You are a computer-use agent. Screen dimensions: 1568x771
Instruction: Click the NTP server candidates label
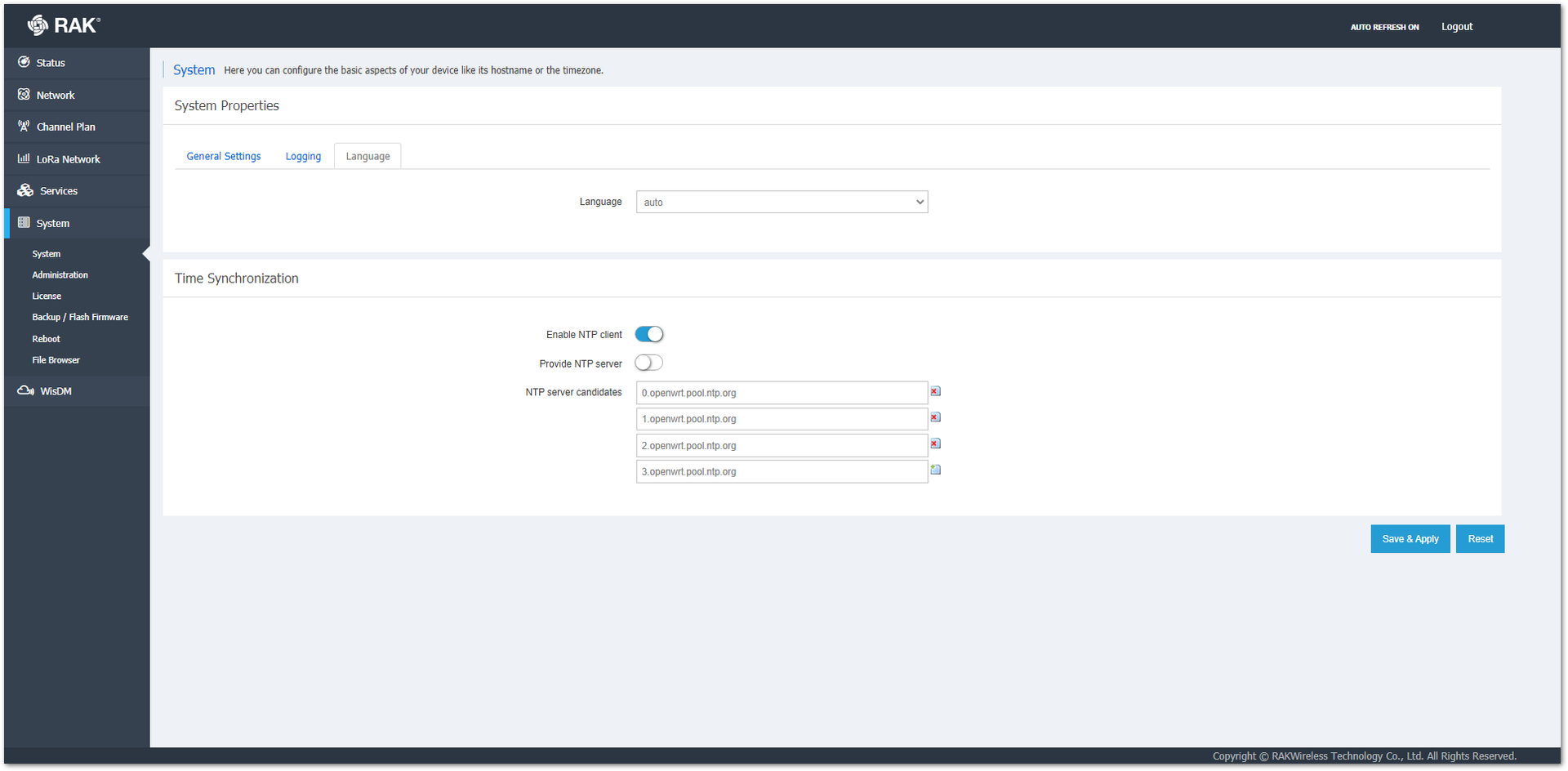pos(573,392)
